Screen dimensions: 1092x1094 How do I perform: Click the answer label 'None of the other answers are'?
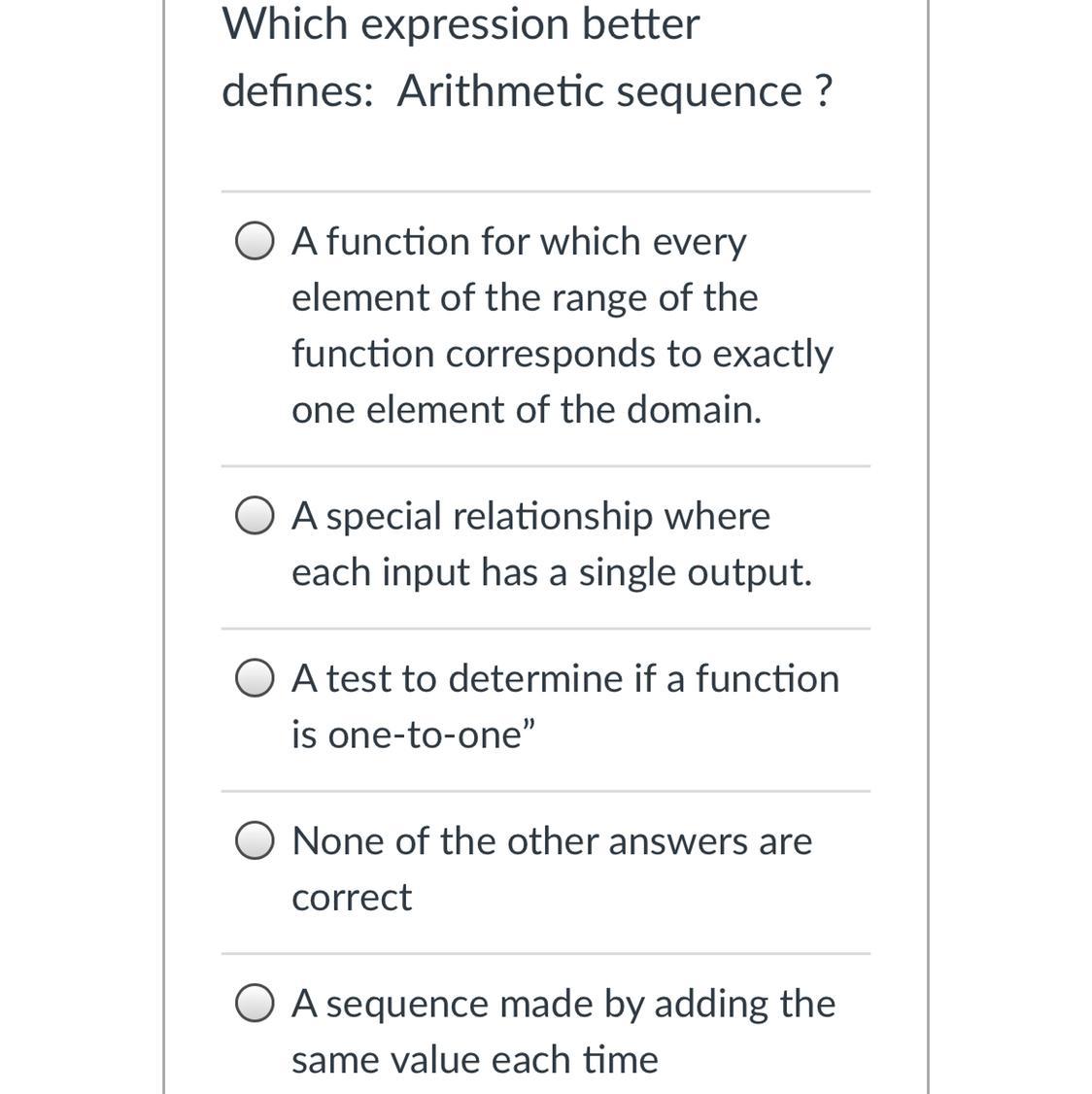coord(551,841)
